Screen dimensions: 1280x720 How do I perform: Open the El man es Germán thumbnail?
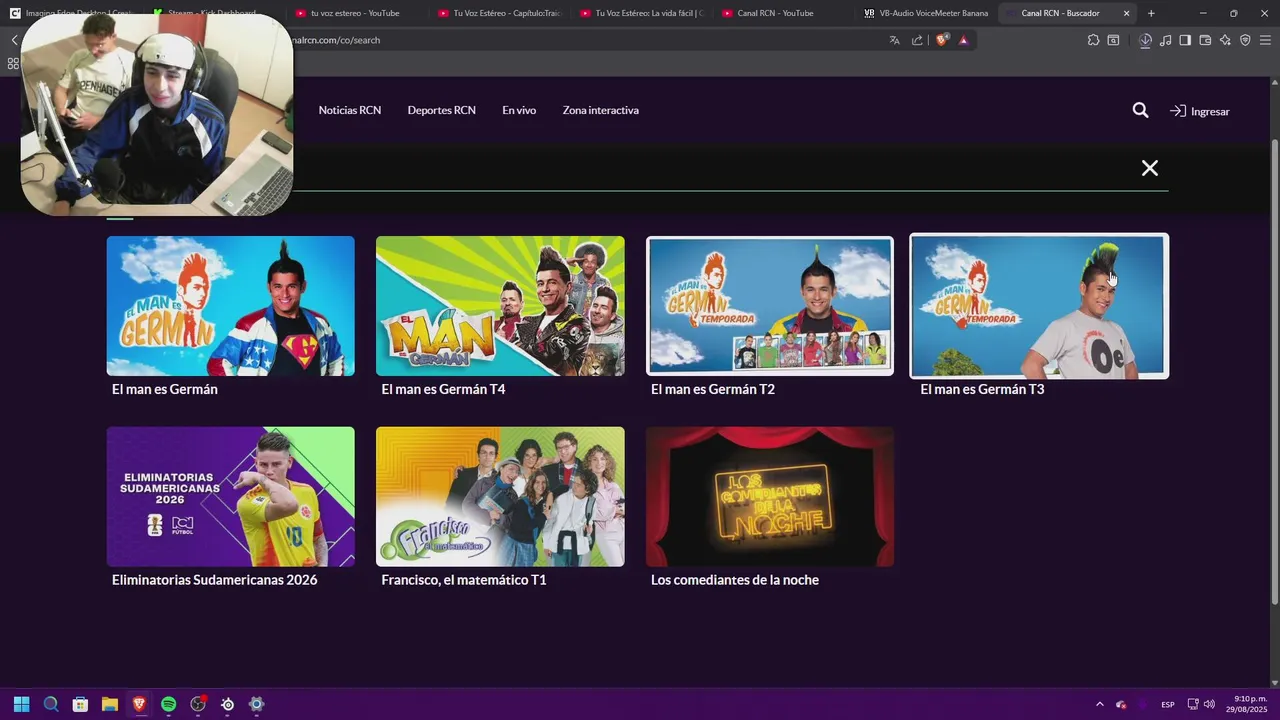230,306
